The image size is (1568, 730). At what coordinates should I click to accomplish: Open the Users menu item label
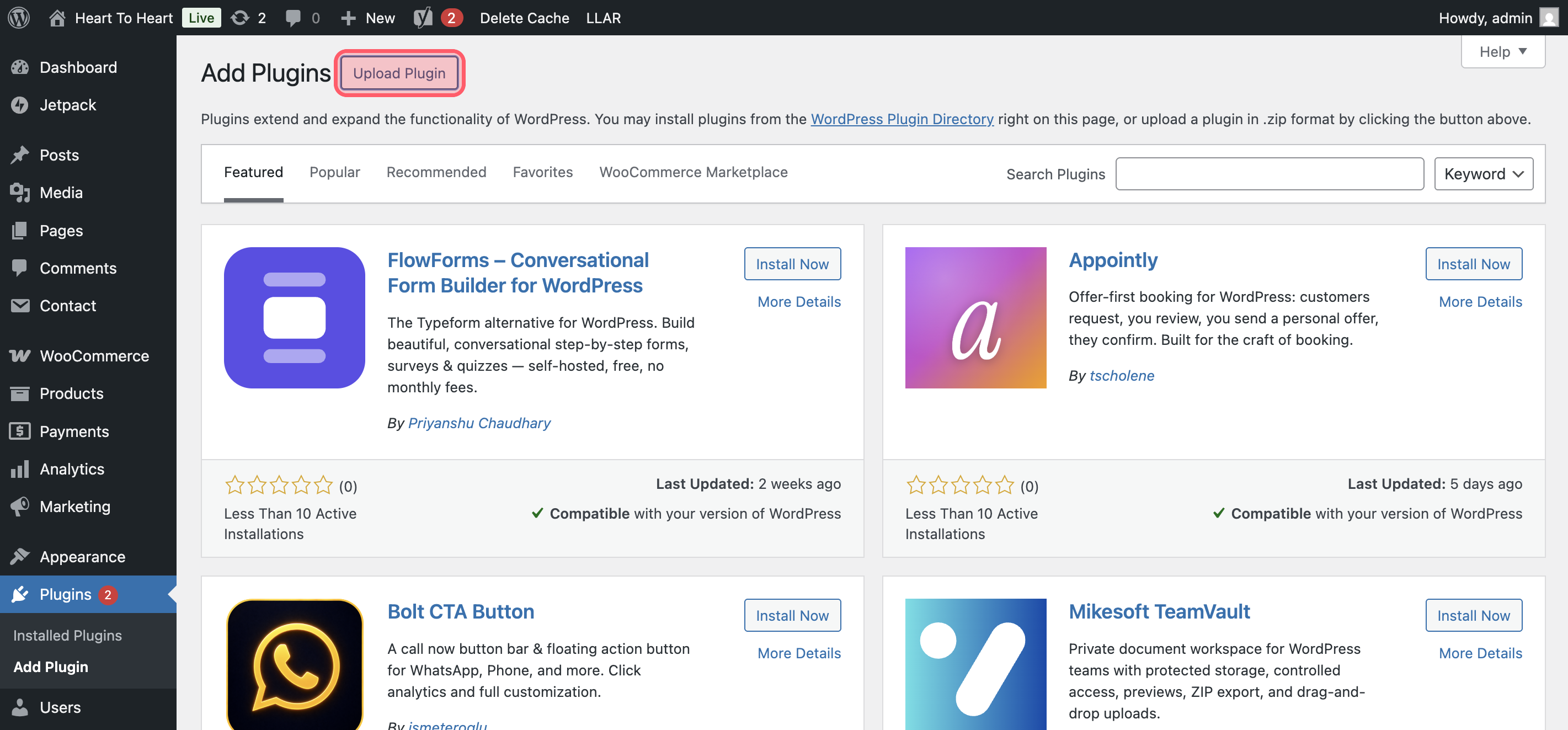point(60,707)
